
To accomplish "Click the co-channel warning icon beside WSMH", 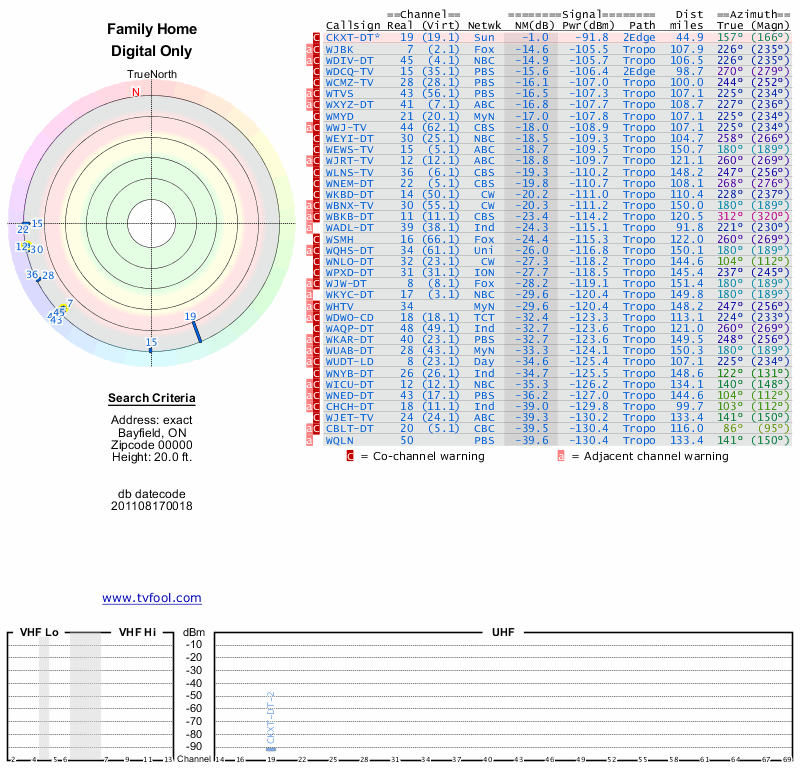I will pos(317,239).
